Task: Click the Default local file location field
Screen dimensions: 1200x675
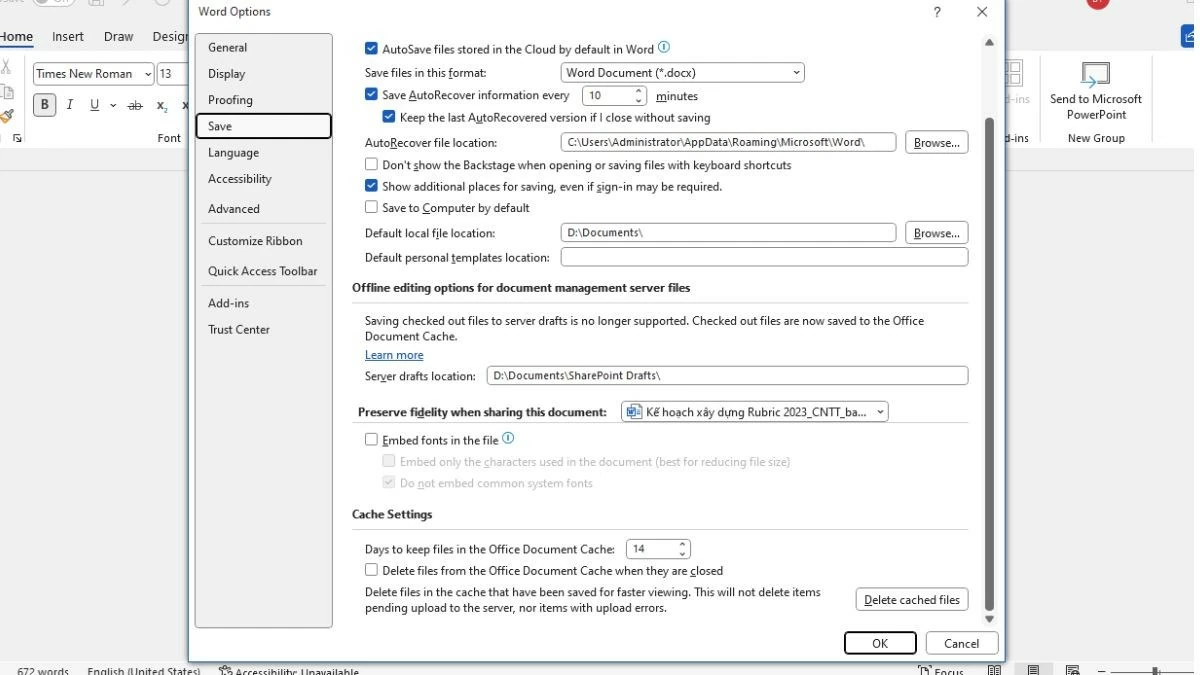Action: [x=728, y=233]
